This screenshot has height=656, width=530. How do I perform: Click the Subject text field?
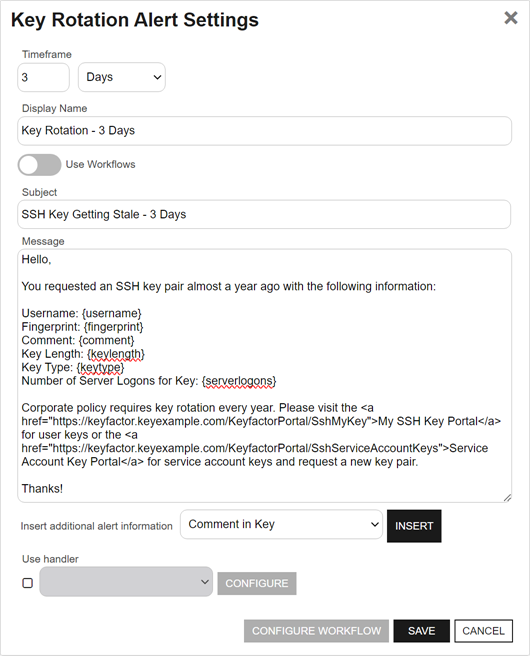(x=264, y=215)
